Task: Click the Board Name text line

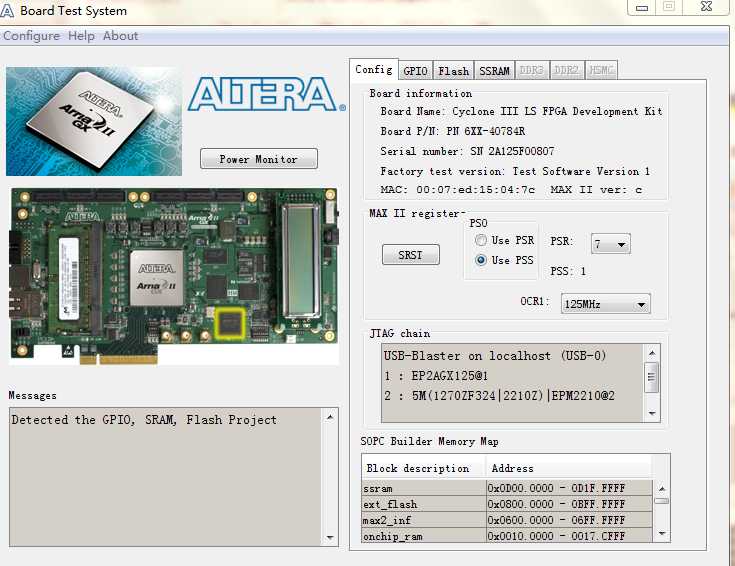Action: point(521,112)
